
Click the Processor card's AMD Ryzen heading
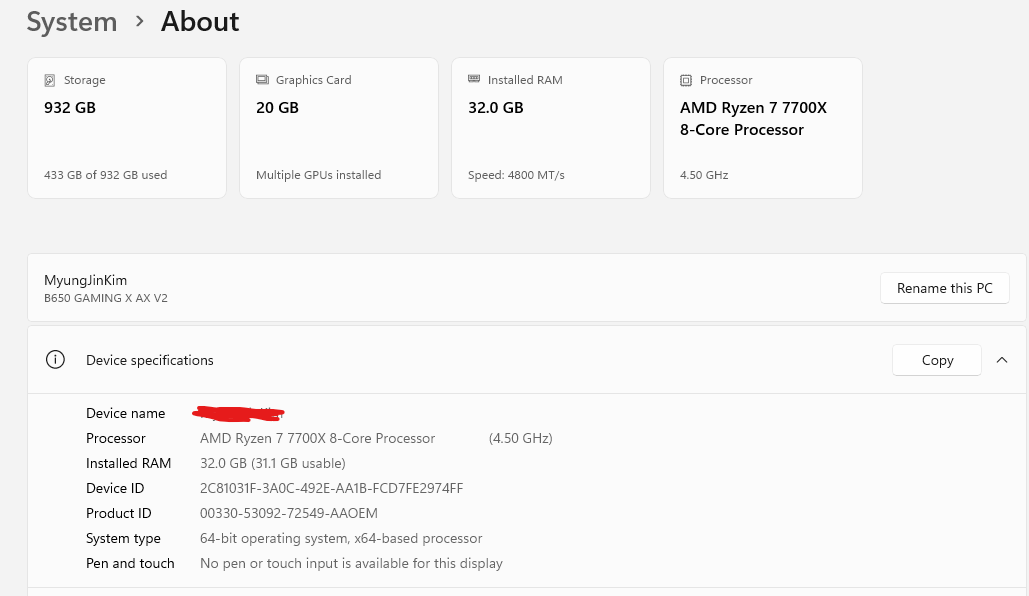[753, 118]
